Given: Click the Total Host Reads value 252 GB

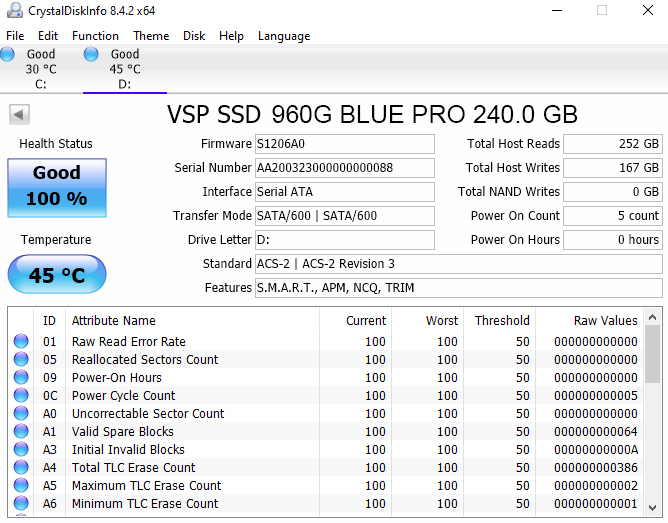Looking at the screenshot, I should (613, 144).
